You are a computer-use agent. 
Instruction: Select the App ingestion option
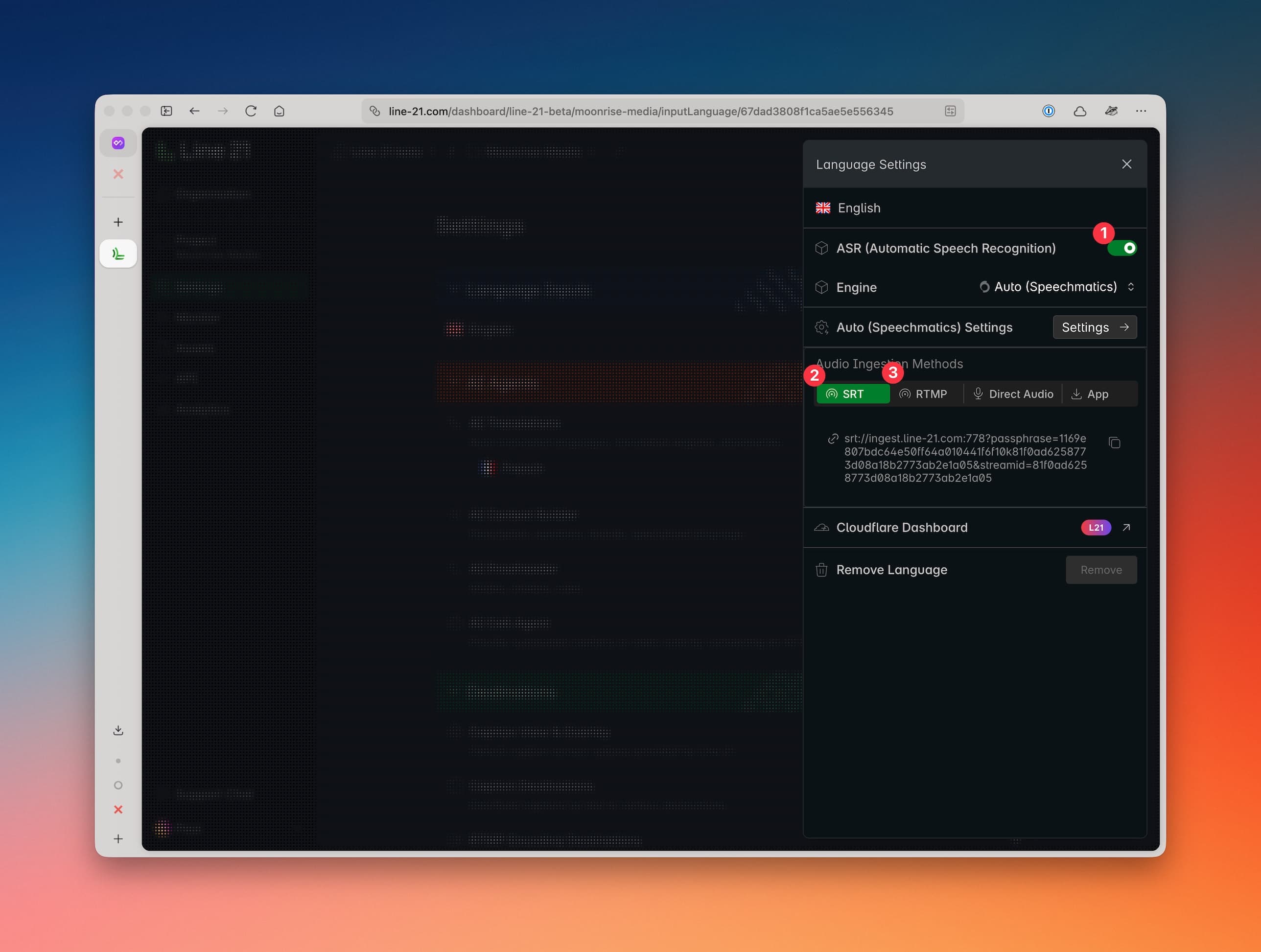[1090, 394]
